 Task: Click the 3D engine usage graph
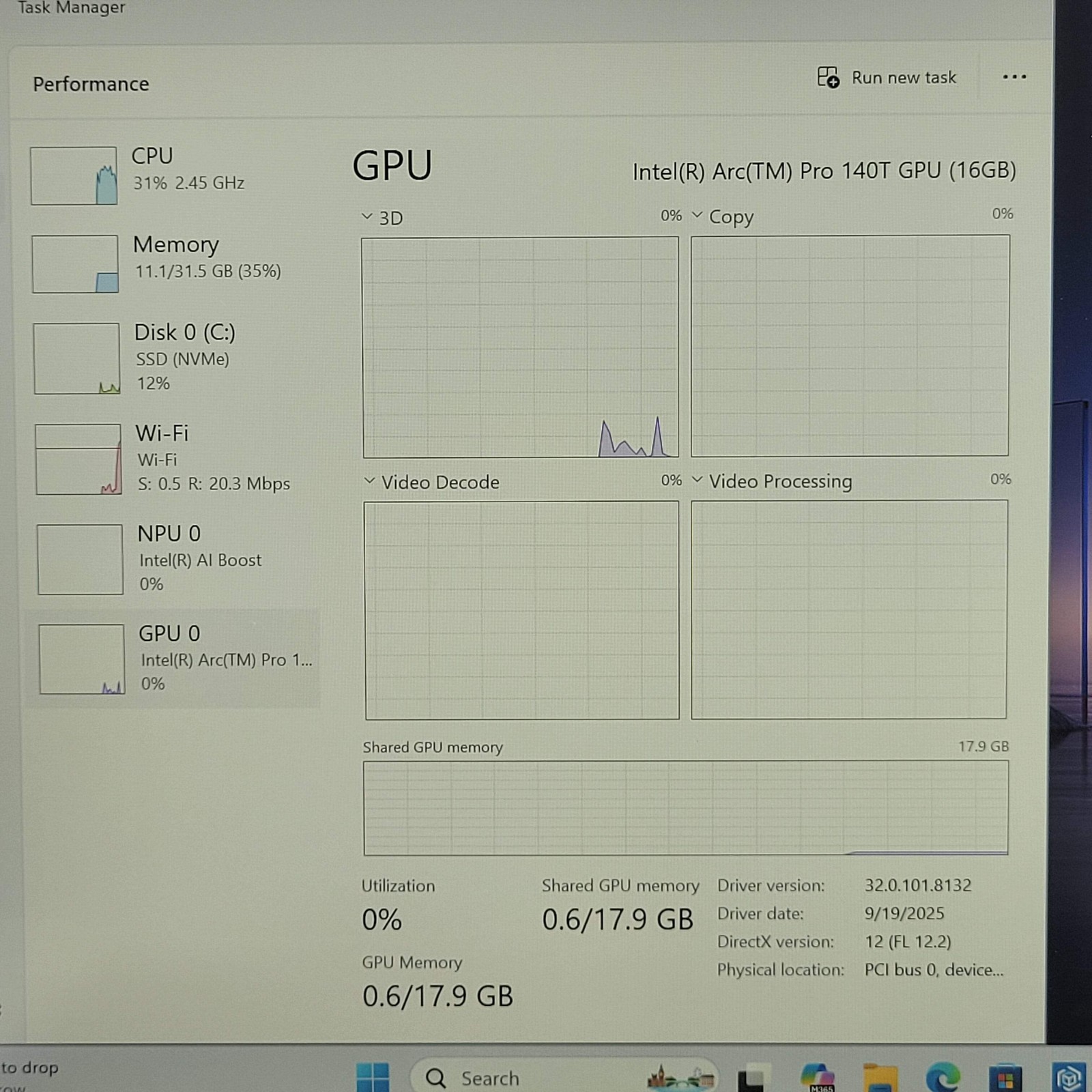coord(520,347)
